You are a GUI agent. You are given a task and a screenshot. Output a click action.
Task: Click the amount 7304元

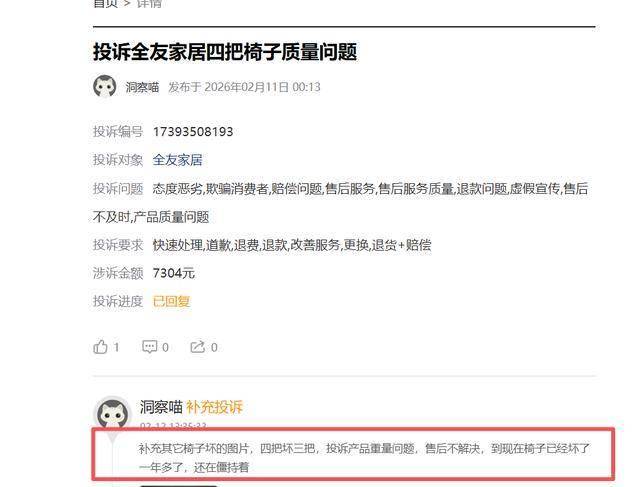tap(174, 273)
